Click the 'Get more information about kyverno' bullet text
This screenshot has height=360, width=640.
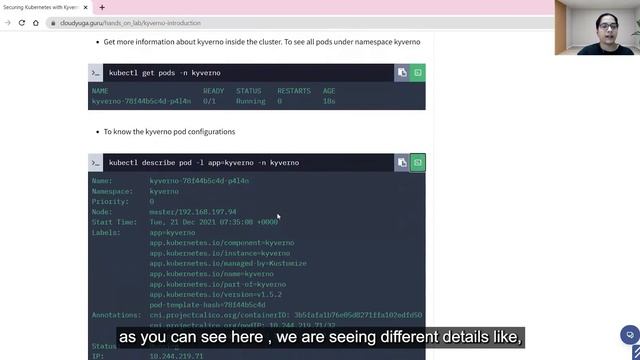click(262, 42)
